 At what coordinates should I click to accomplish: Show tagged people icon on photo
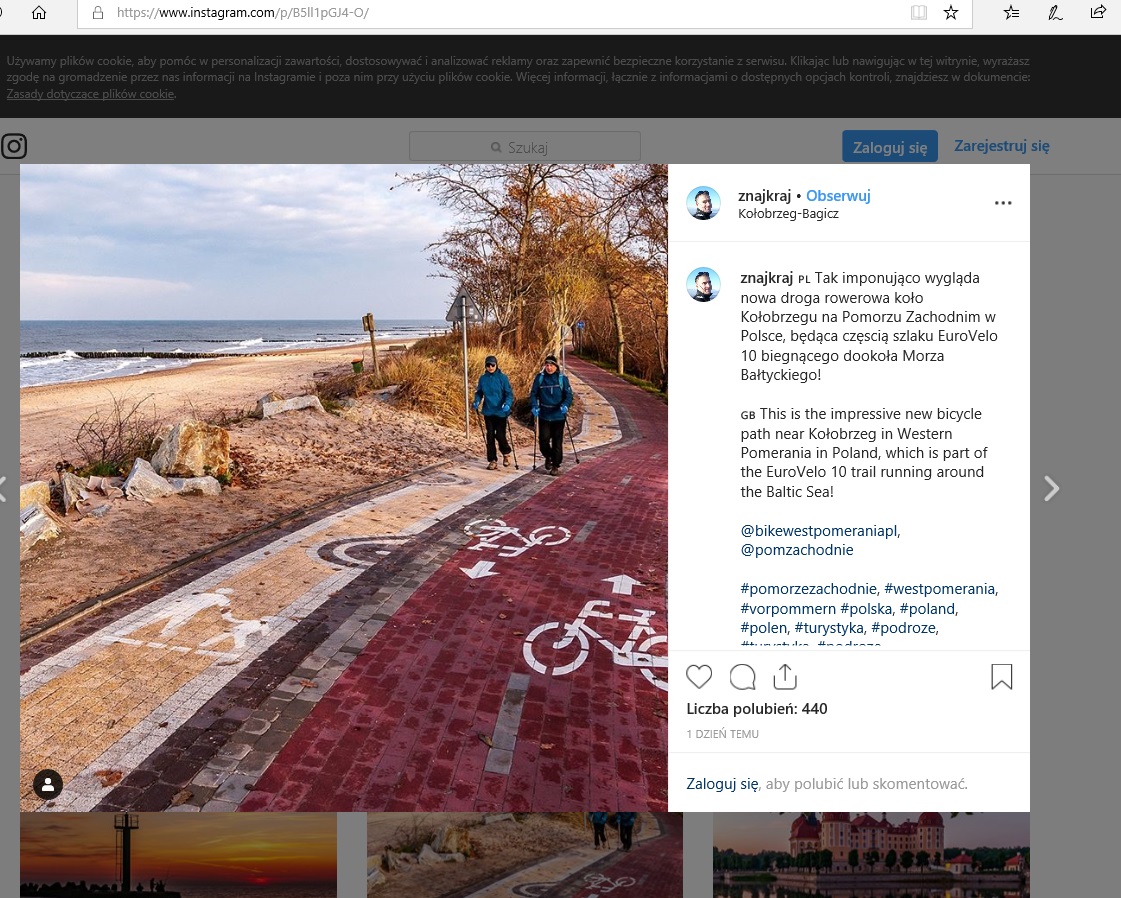[x=48, y=784]
